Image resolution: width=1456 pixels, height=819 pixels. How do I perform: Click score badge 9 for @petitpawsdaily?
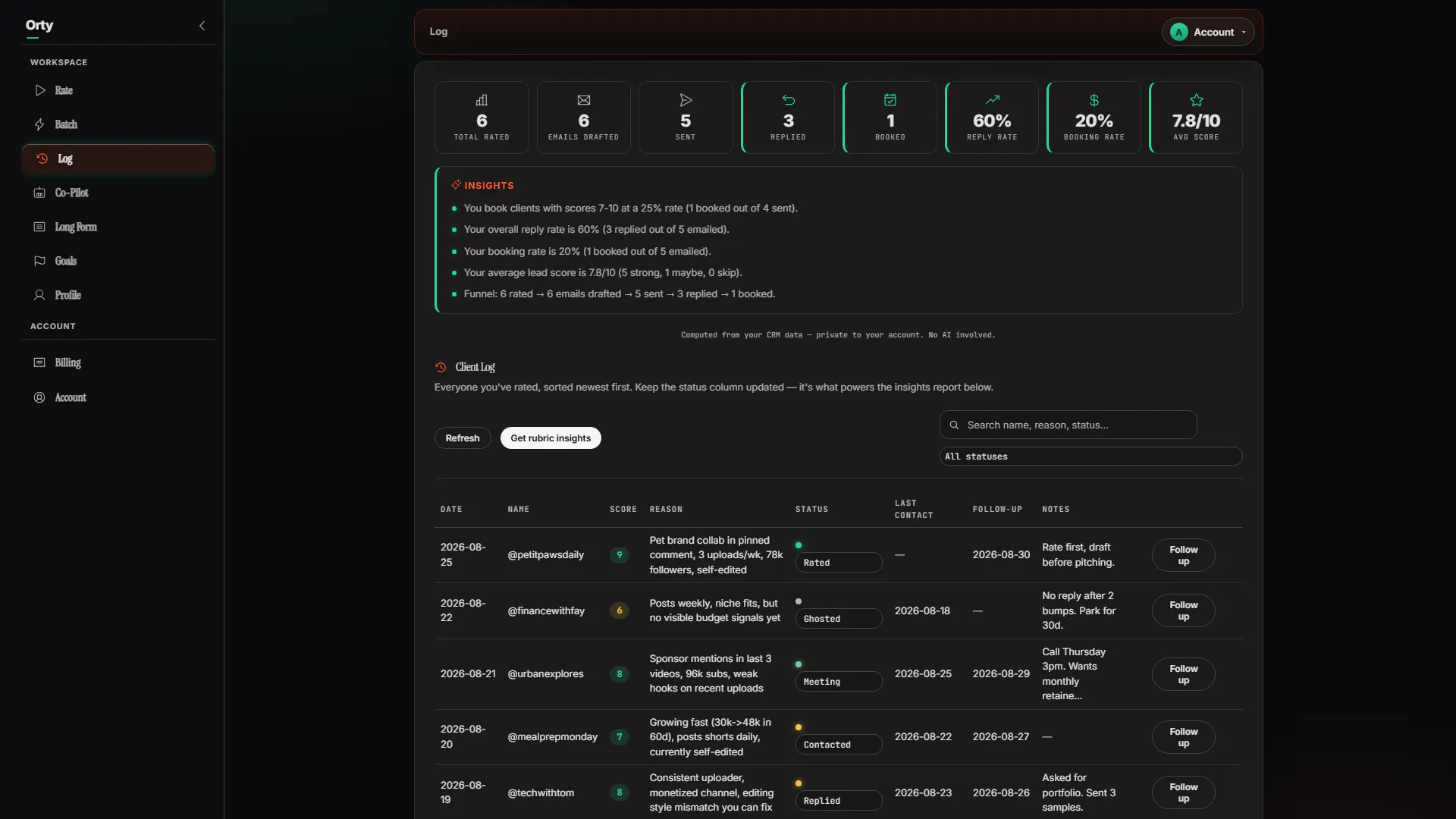[620, 555]
